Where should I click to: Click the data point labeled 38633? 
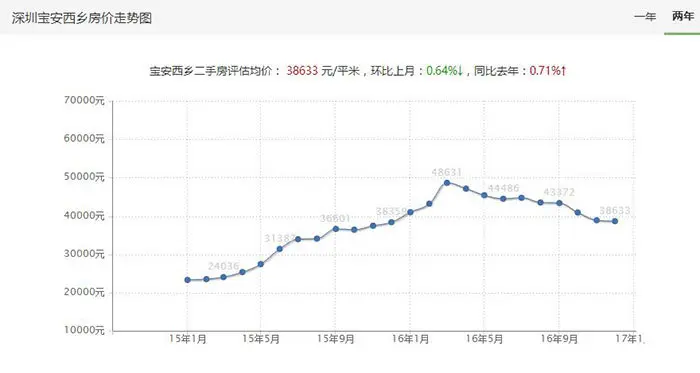615,221
